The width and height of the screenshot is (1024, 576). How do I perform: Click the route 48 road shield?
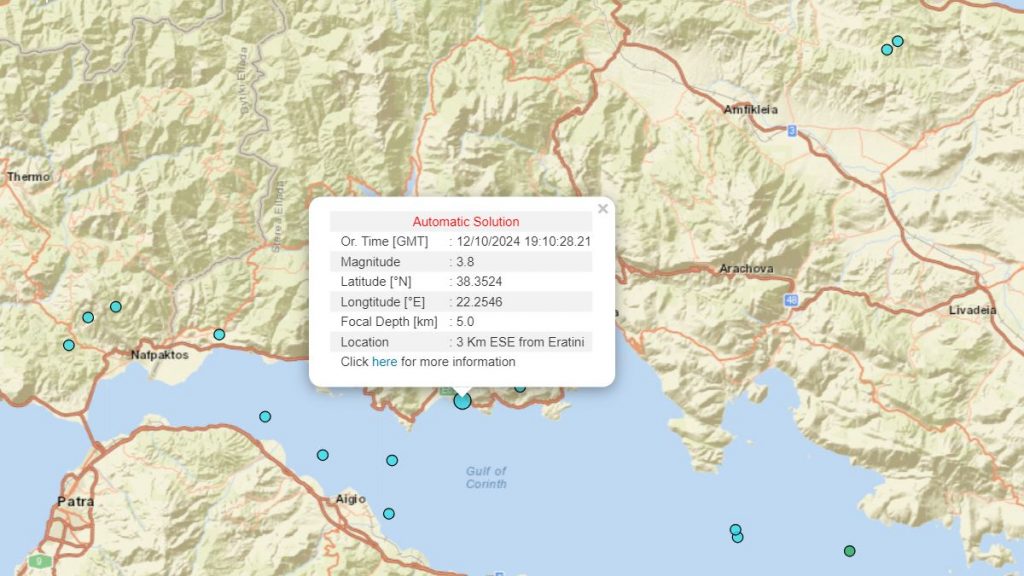coord(791,299)
